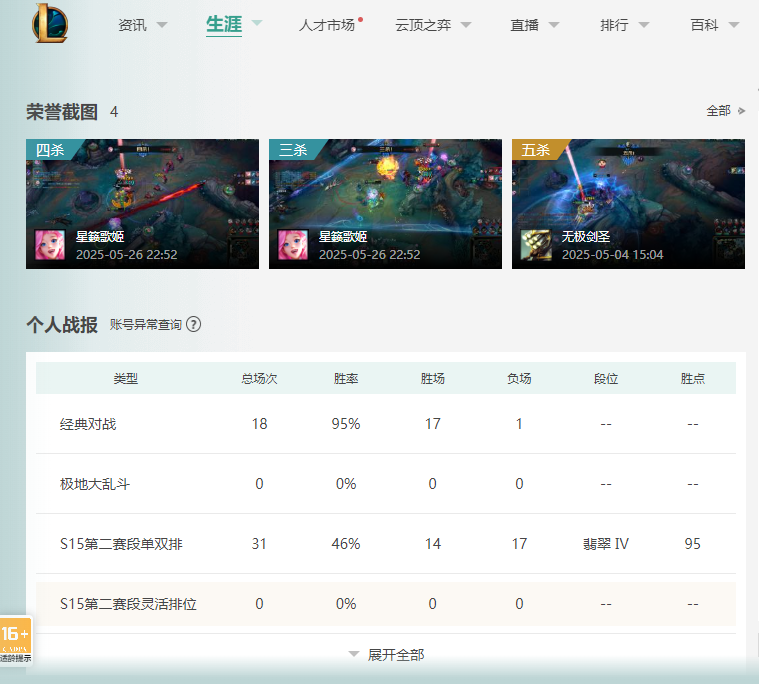Expand the 百科 dropdown arrow
The height and width of the screenshot is (684, 759).
point(734,25)
